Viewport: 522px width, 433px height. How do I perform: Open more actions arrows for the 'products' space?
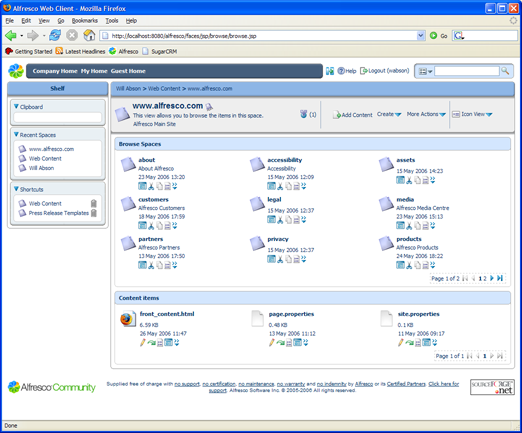[x=433, y=265]
